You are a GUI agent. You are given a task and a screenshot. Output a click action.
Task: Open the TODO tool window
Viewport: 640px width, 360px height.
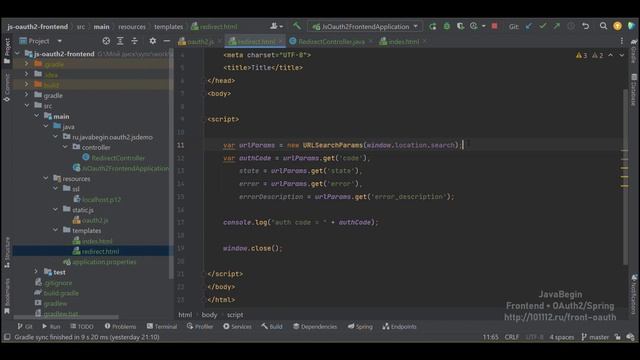tap(82, 327)
